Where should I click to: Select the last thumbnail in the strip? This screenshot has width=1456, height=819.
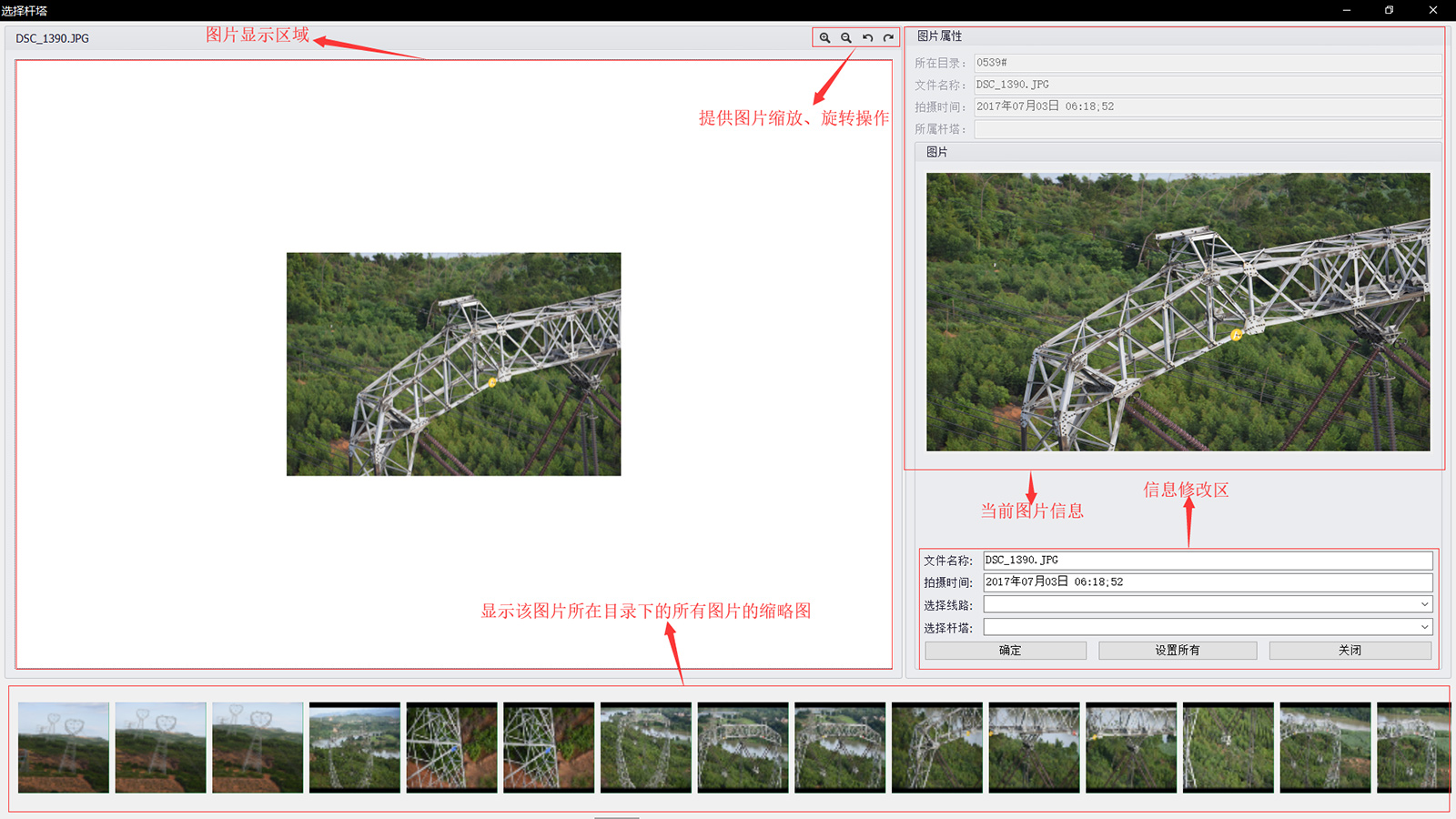(x=1412, y=747)
